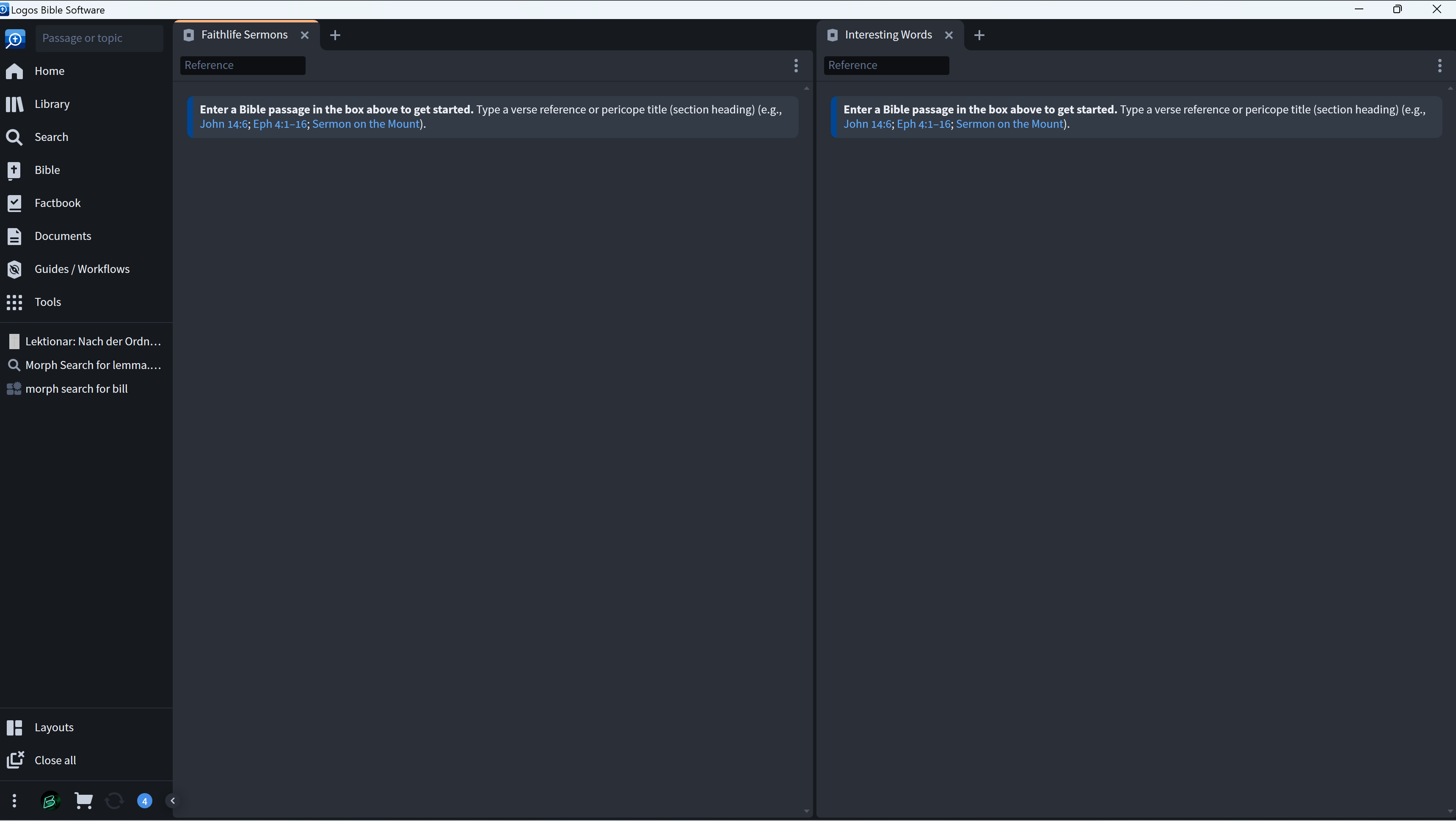The width and height of the screenshot is (1456, 821).
Task: Follow John 14:6 link in right panel
Action: pyautogui.click(x=868, y=124)
